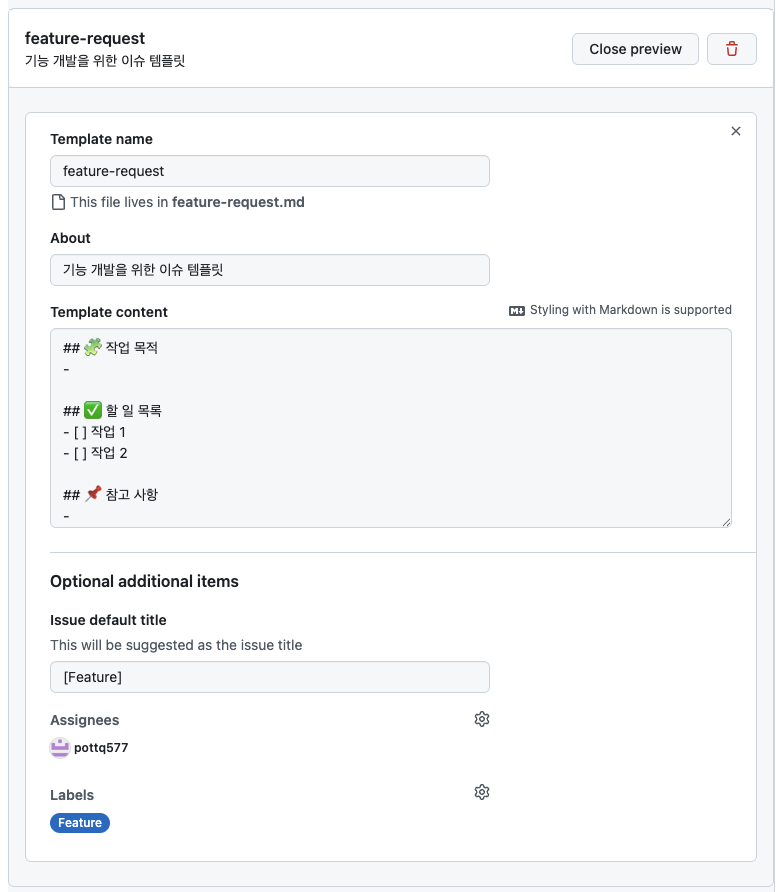776x892 pixels.
Task: Open Labels settings gear
Action: 482,792
